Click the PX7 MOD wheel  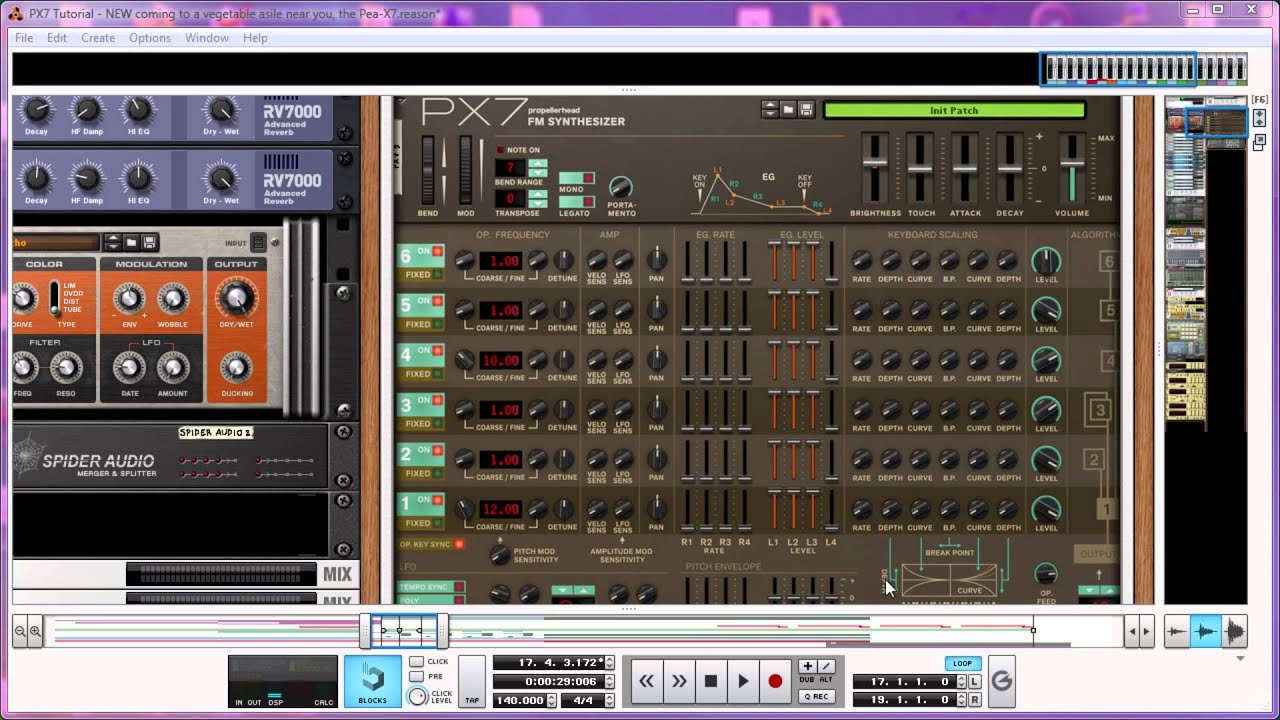click(465, 170)
